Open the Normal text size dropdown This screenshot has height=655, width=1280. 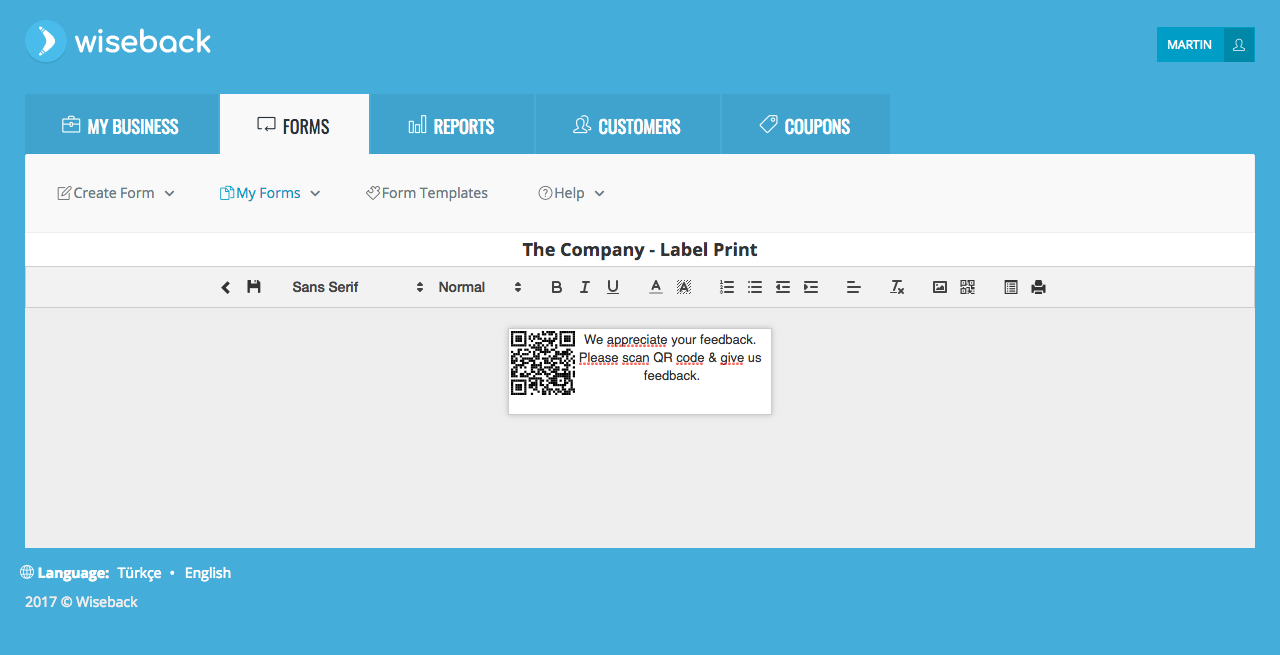pos(480,287)
